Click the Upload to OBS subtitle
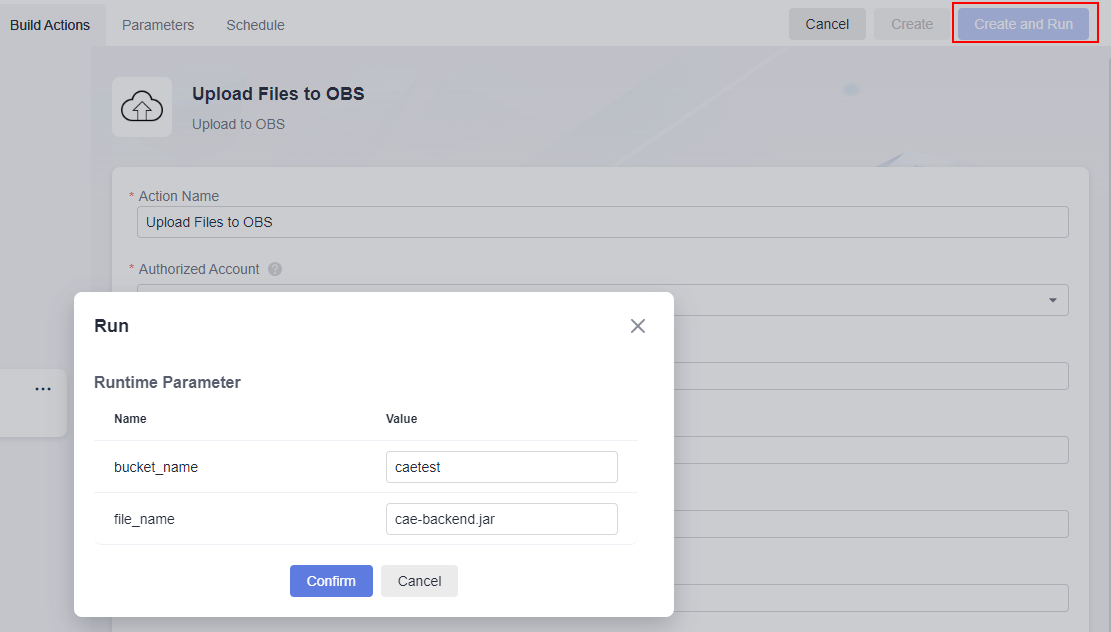 pyautogui.click(x=238, y=124)
